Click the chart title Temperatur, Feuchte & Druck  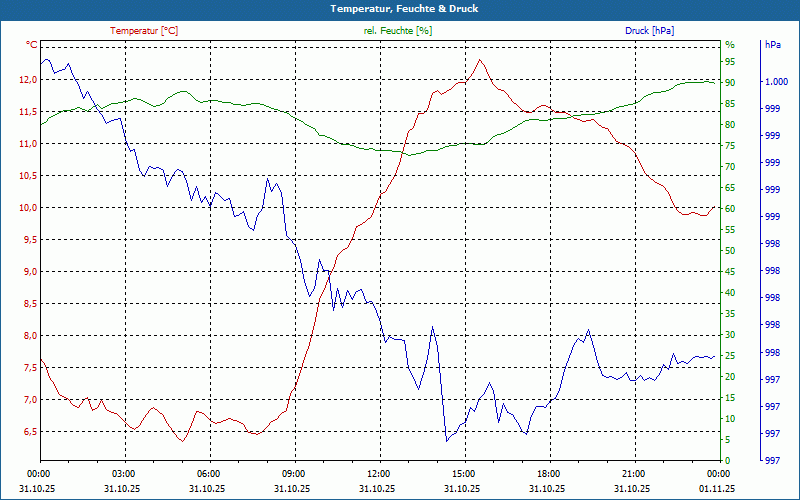point(404,9)
